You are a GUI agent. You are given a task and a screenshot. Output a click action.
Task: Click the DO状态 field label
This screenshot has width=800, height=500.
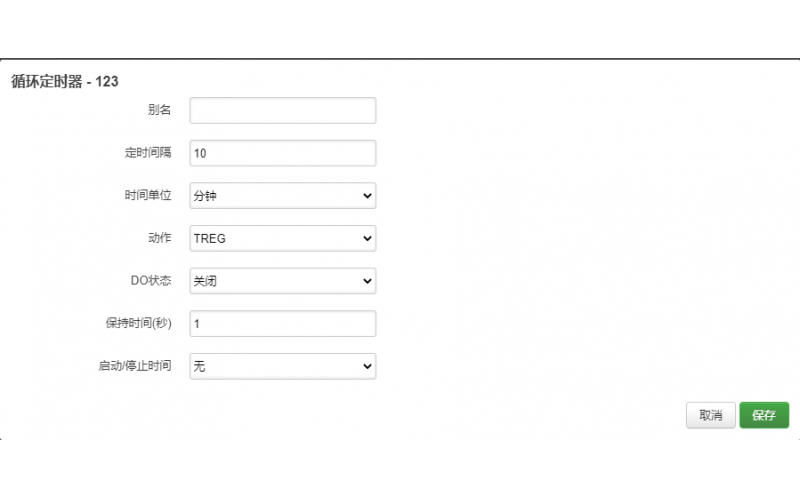(151, 281)
